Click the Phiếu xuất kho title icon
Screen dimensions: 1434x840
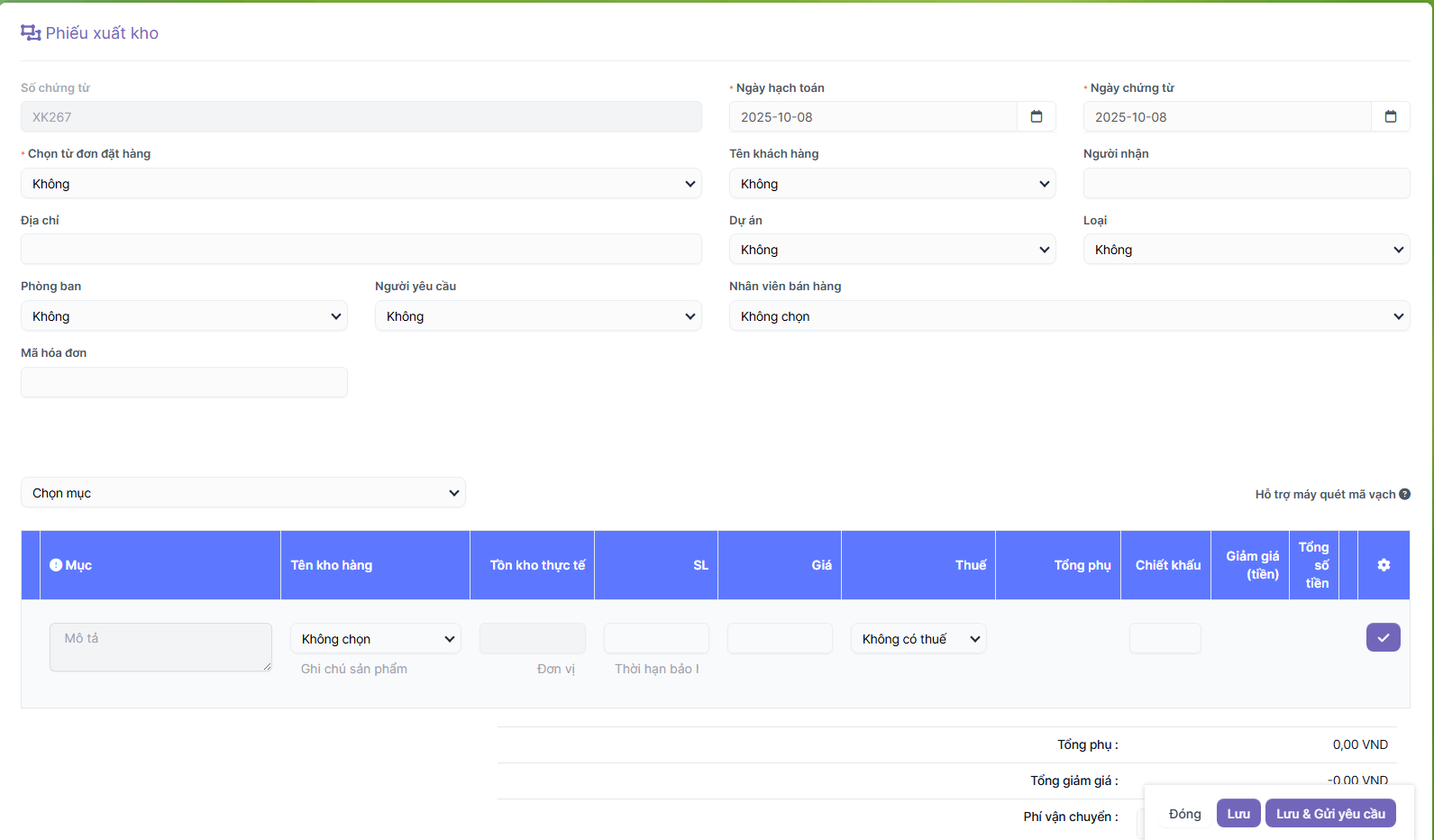point(31,33)
